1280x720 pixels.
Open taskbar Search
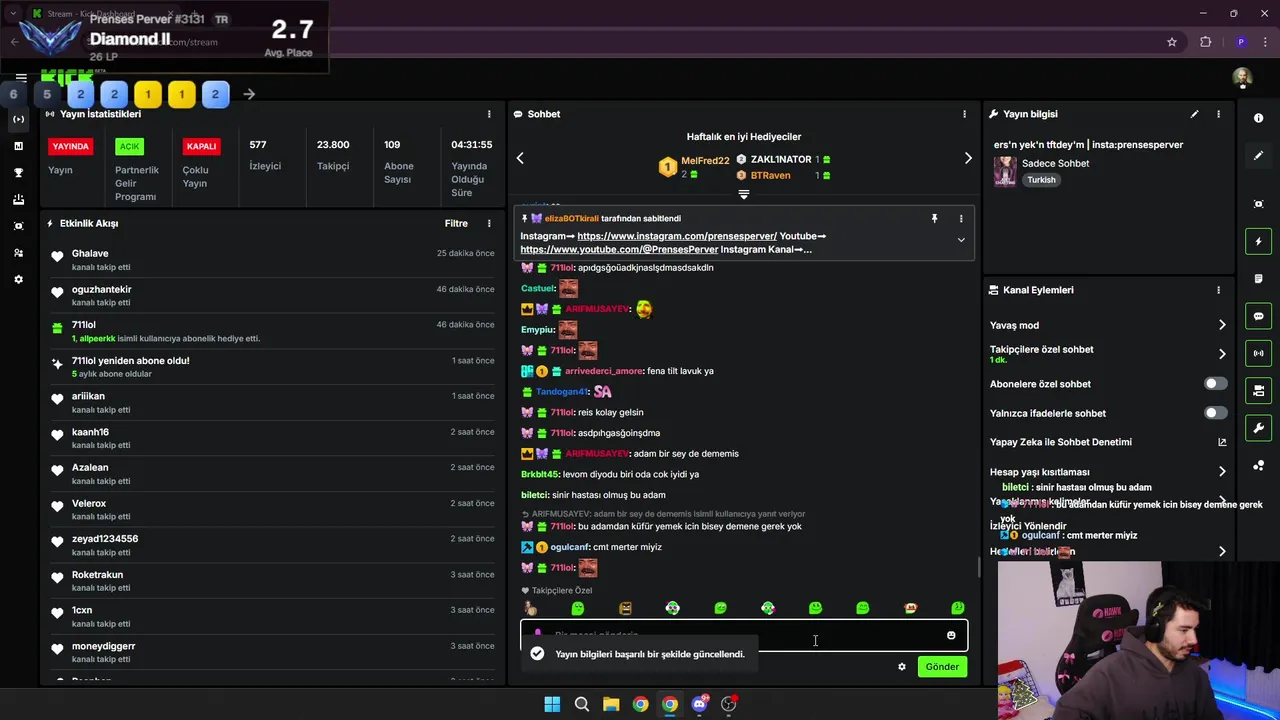click(581, 704)
